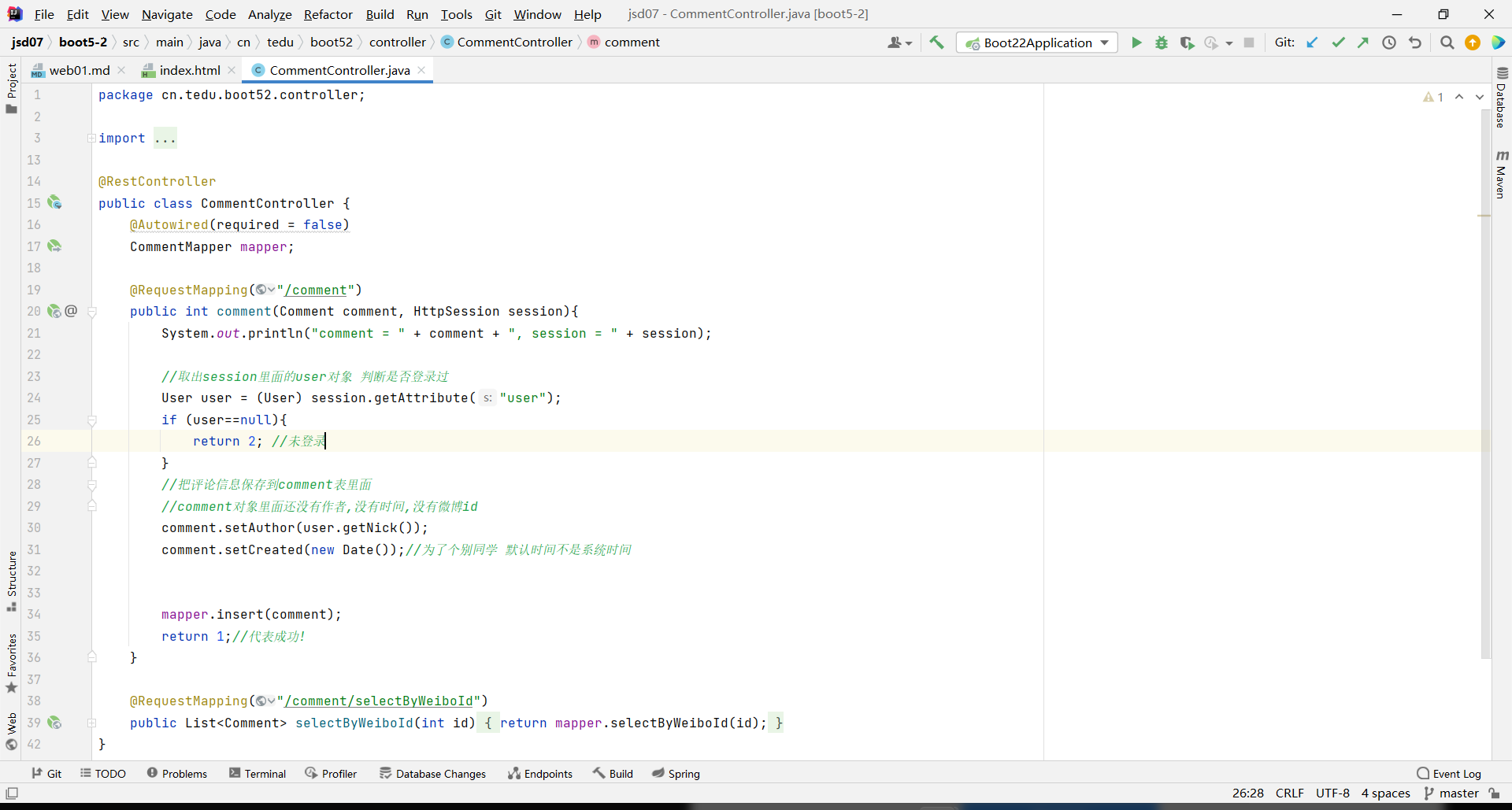1512x810 pixels.
Task: Open the Endpoints tool window
Action: [x=540, y=773]
